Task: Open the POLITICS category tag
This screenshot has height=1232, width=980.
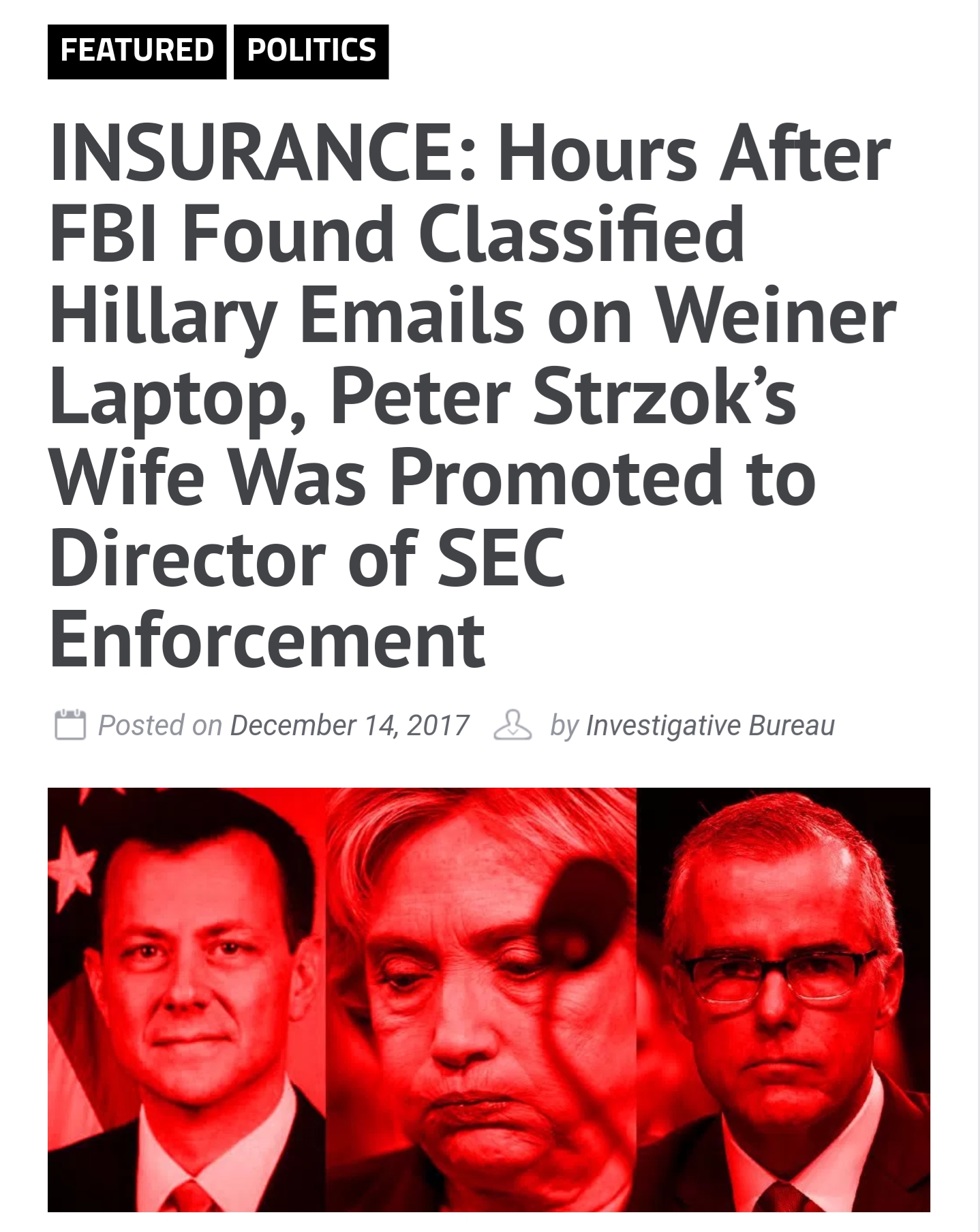Action: coord(311,52)
